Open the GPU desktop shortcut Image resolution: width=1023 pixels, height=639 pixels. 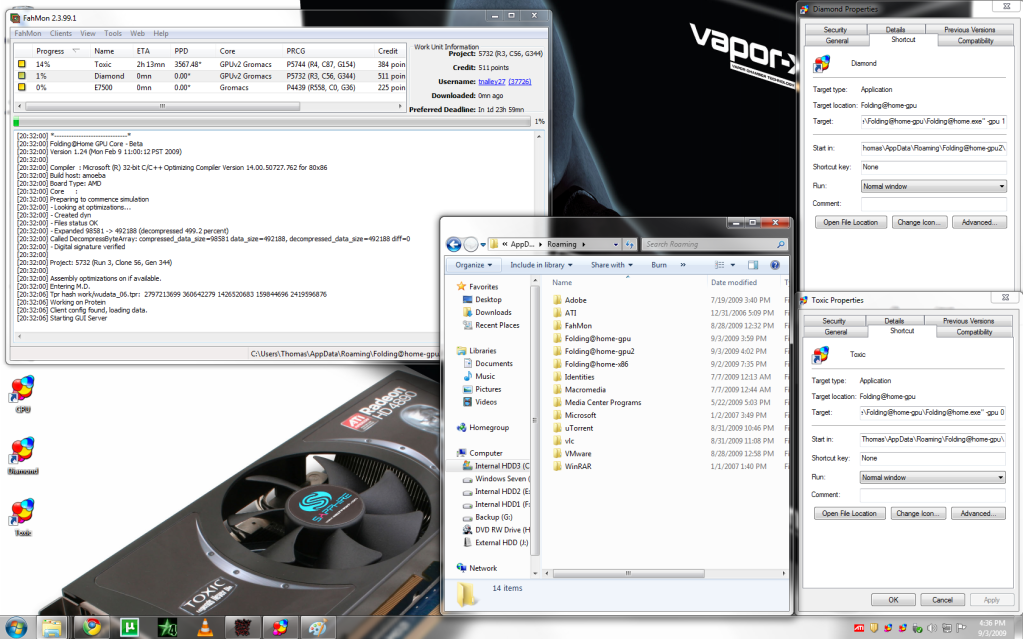tap(22, 388)
